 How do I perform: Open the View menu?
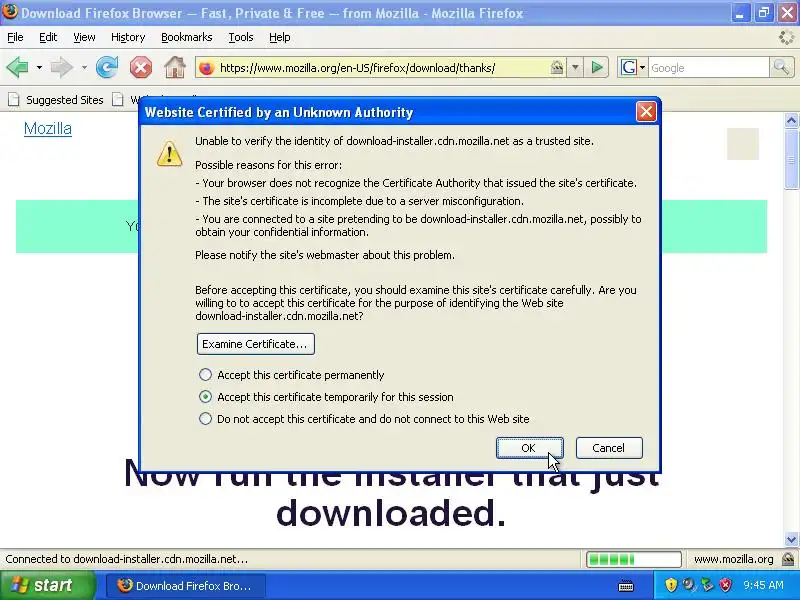pyautogui.click(x=84, y=37)
